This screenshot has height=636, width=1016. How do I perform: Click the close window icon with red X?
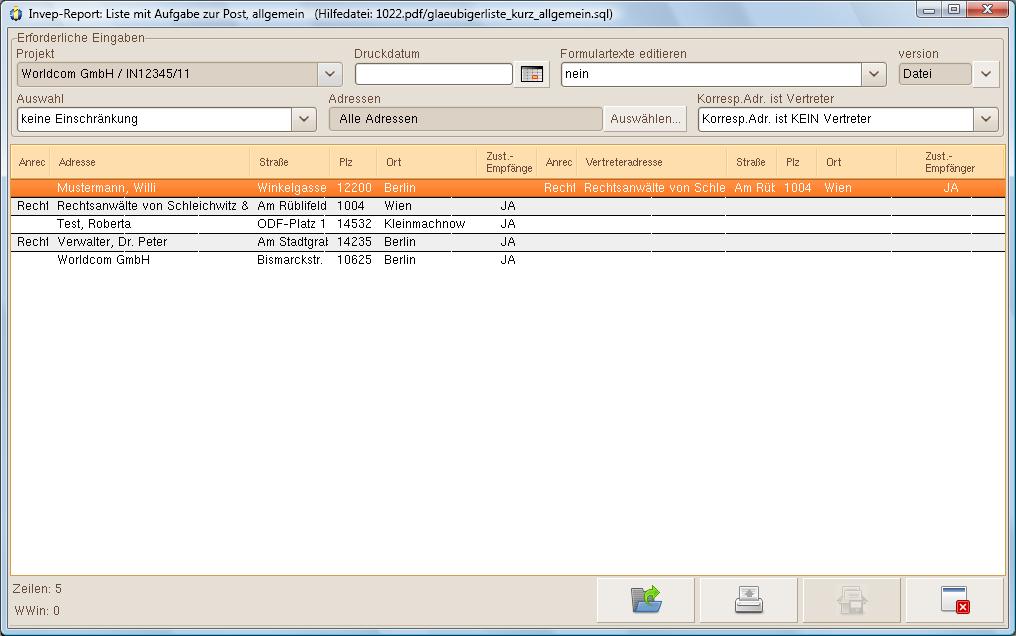click(x=954, y=600)
